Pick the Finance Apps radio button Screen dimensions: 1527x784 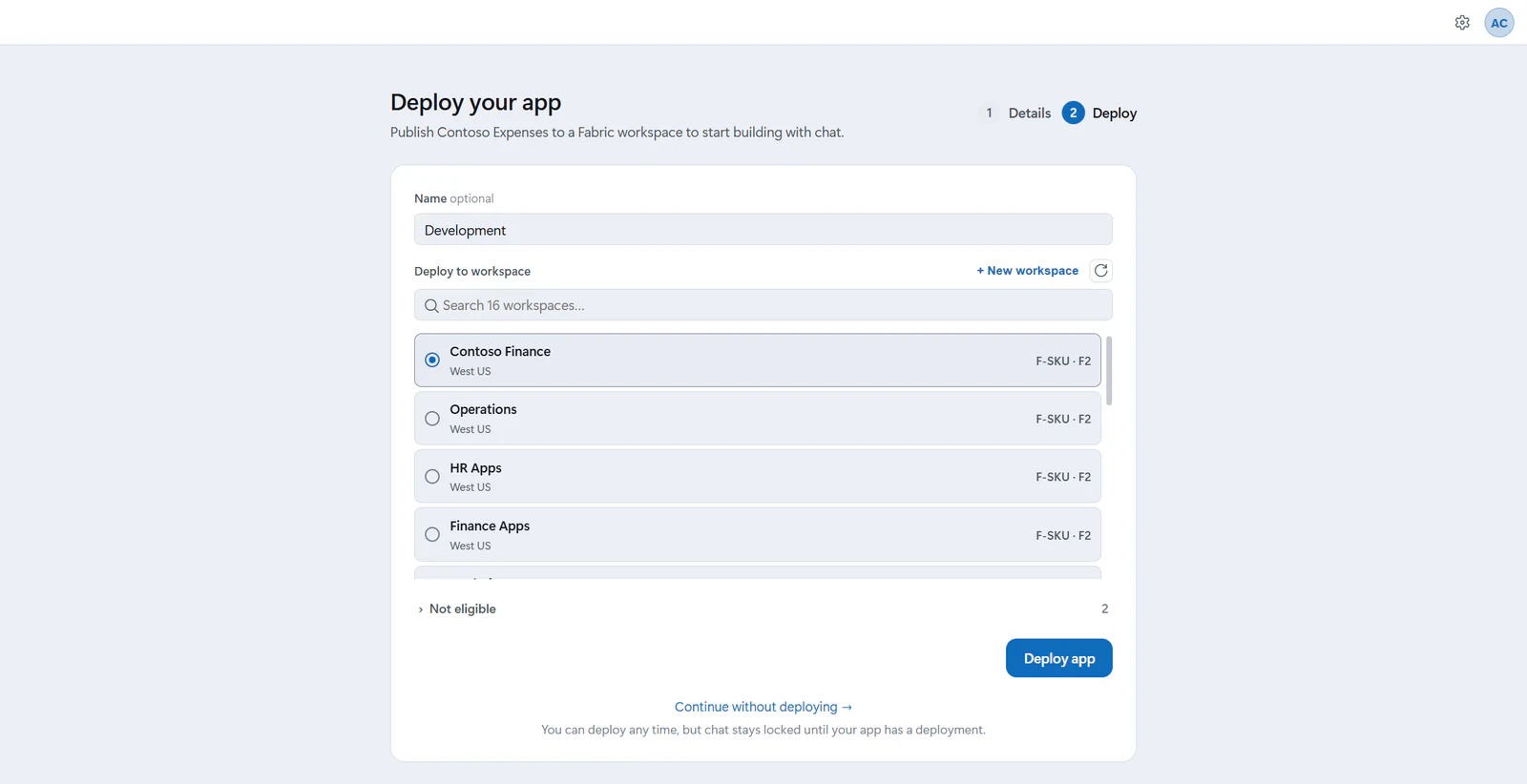coord(432,535)
